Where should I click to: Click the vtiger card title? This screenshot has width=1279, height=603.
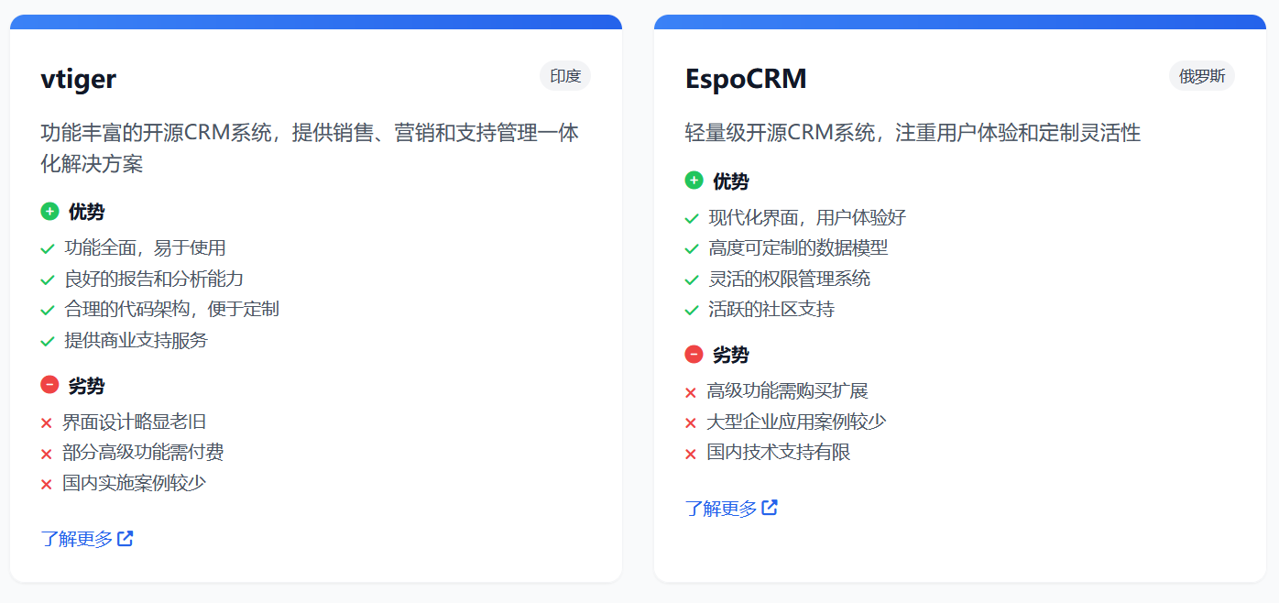click(x=79, y=79)
